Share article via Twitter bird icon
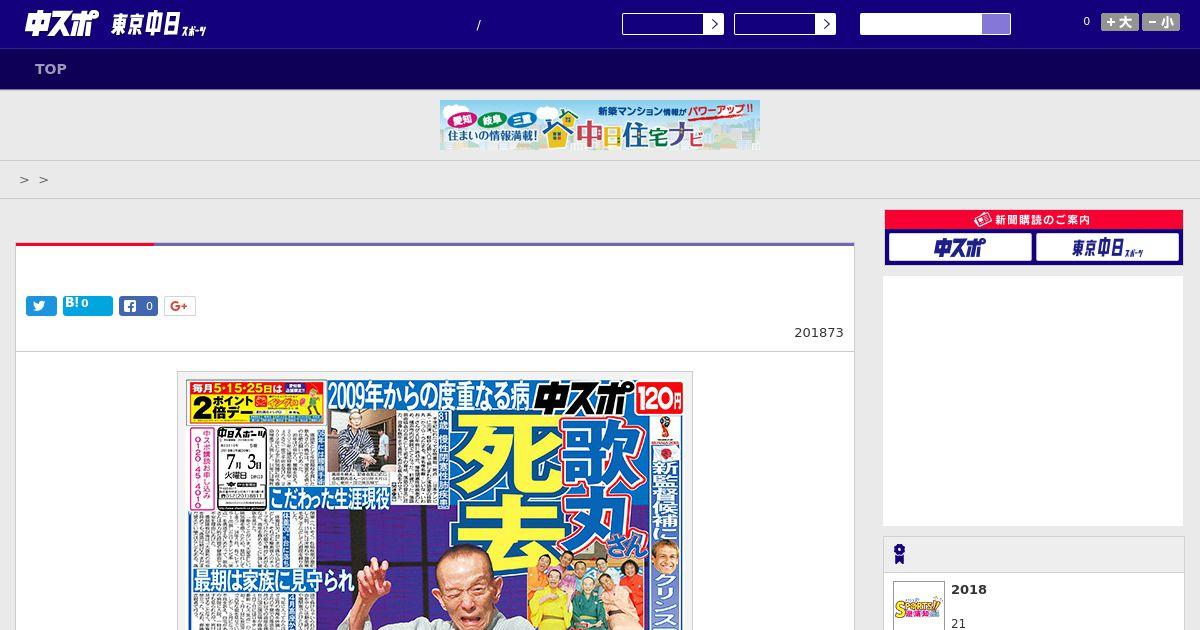This screenshot has height=630, width=1200. [41, 306]
